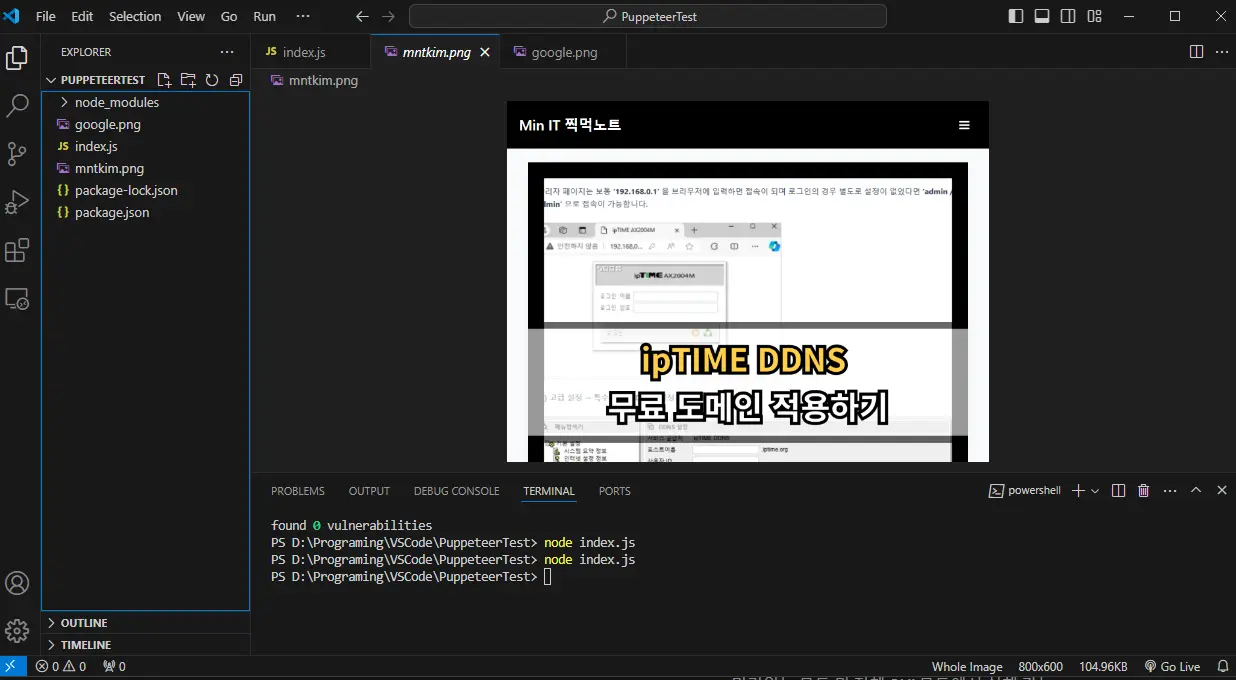The image size is (1236, 680).
Task: Select mntkim.png in the file tree
Action: (145, 168)
